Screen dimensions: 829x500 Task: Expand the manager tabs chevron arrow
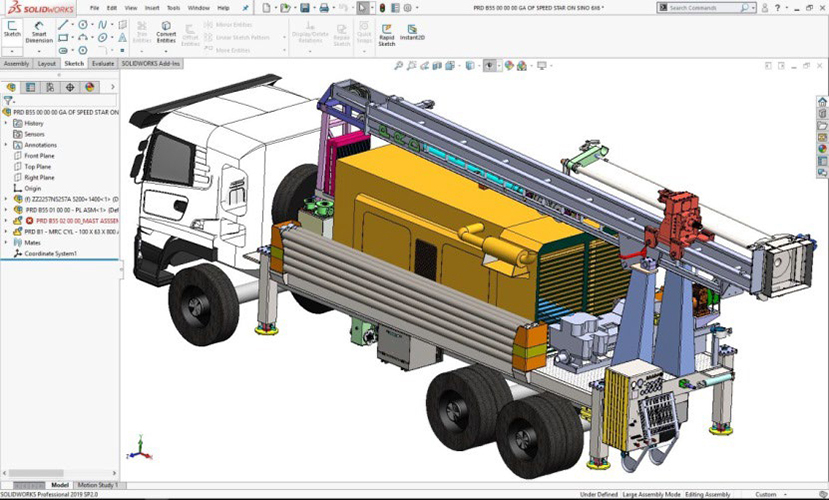click(x=112, y=87)
